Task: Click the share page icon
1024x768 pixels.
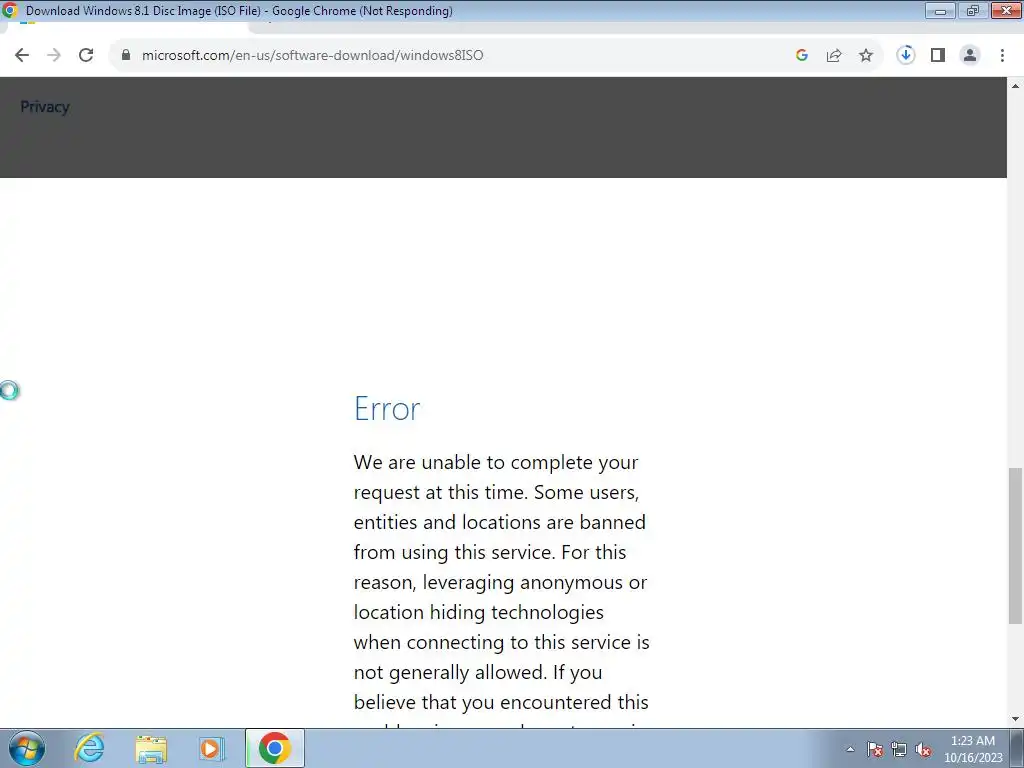Action: click(834, 56)
